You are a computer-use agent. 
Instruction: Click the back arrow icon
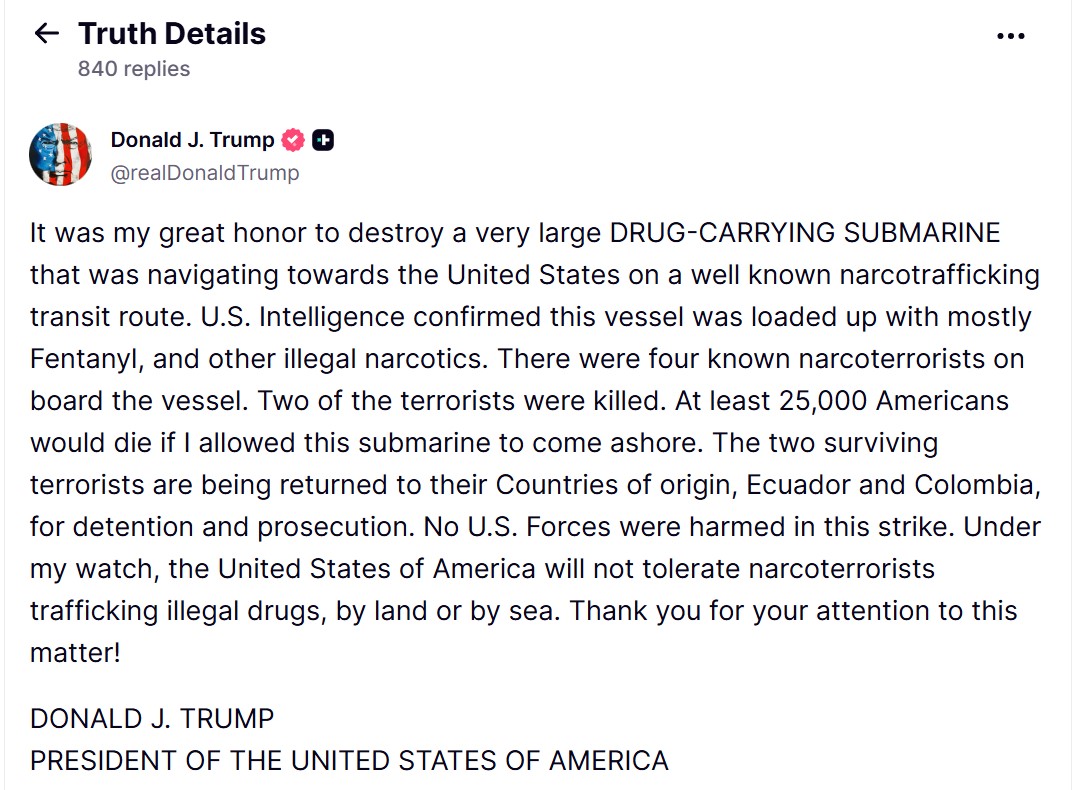[x=46, y=34]
